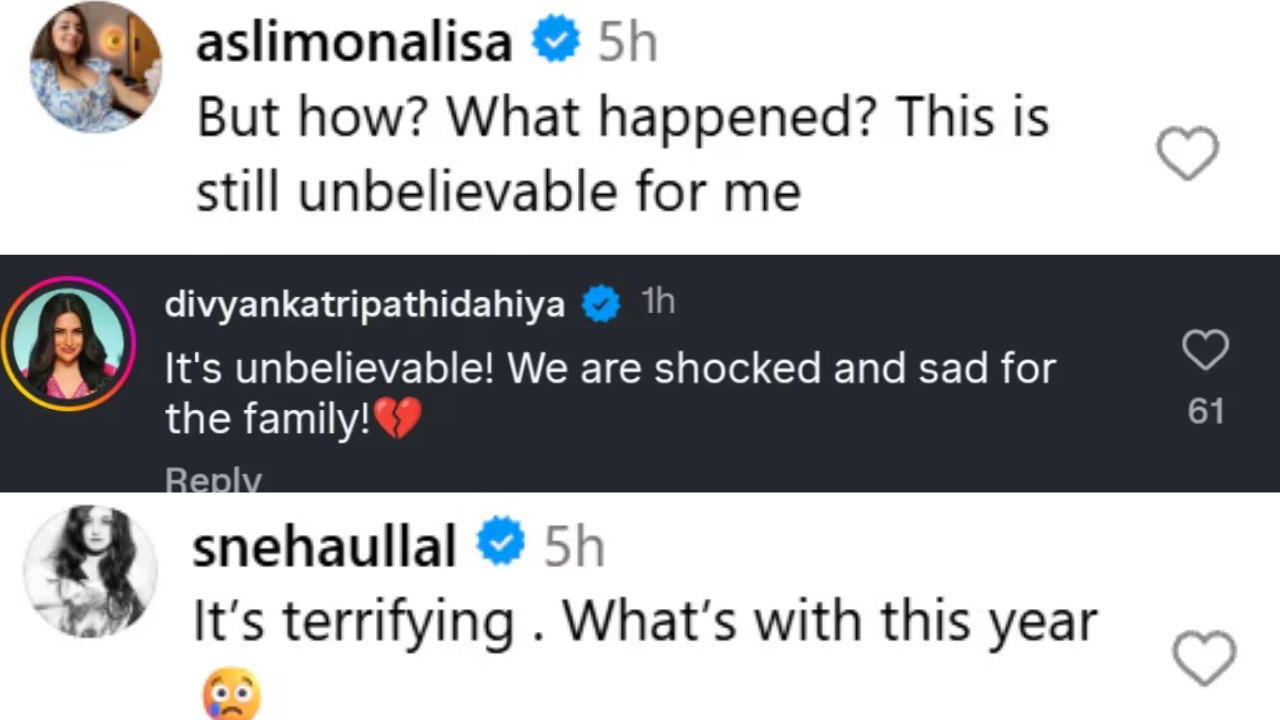The image size is (1280, 720).
Task: Tap the heart on divyankatripathidahiya's comment
Action: (1205, 351)
